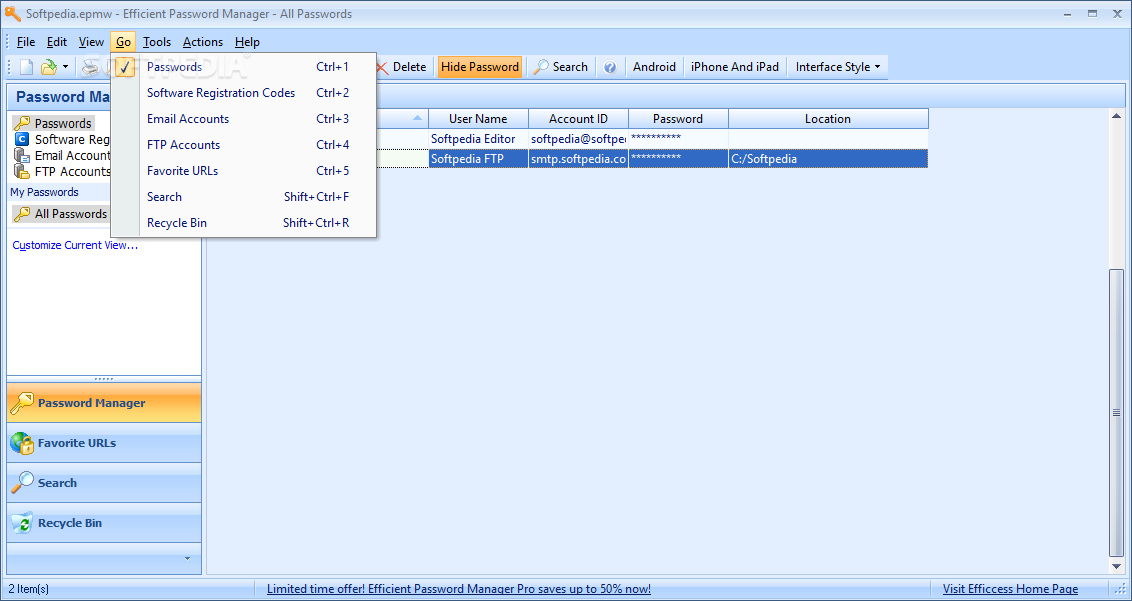Image resolution: width=1132 pixels, height=601 pixels.
Task: Toggle the Hide Password button
Action: [479, 67]
